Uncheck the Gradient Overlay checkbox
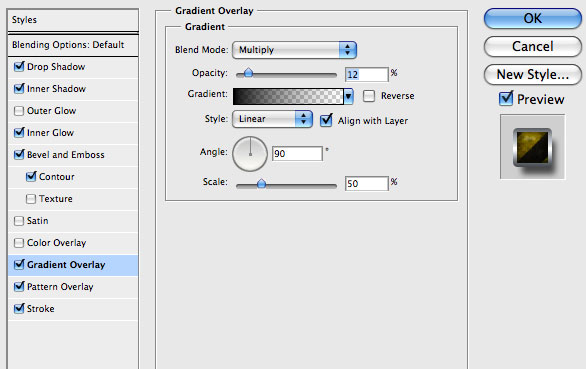The image size is (586, 369). (x=19, y=265)
